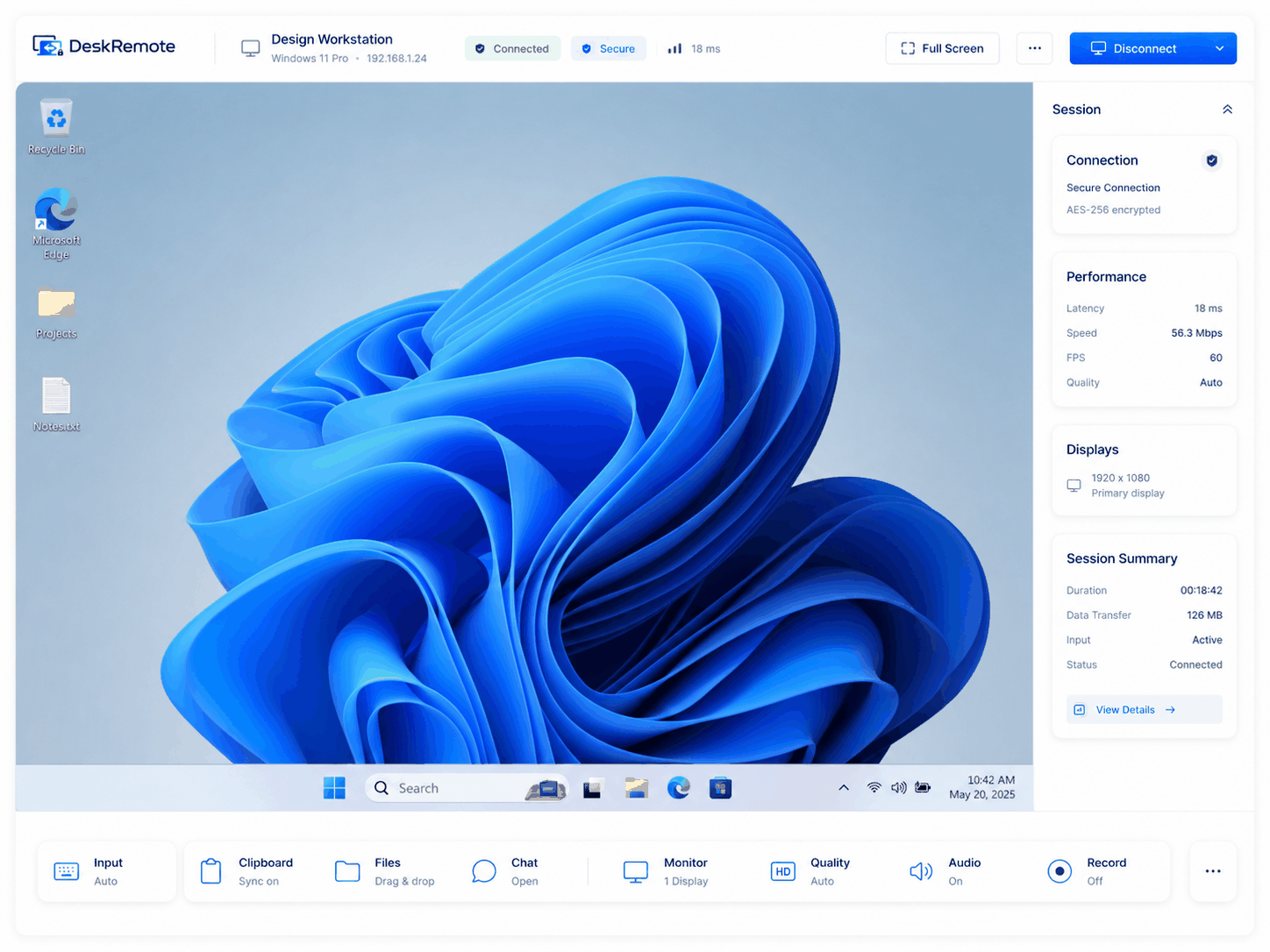
Task: Click the signal bars icon in header
Action: (x=674, y=49)
